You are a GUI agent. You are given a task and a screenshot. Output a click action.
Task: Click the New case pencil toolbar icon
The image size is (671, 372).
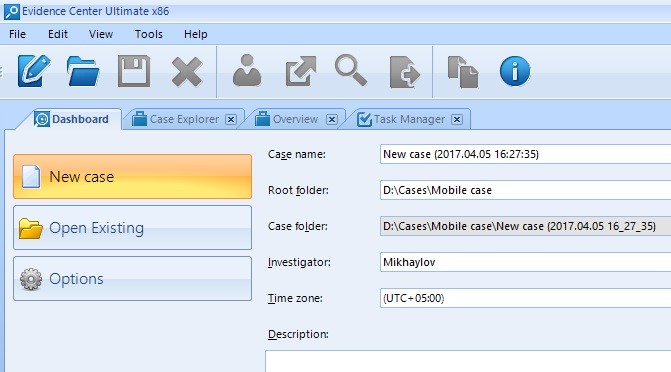[33, 71]
